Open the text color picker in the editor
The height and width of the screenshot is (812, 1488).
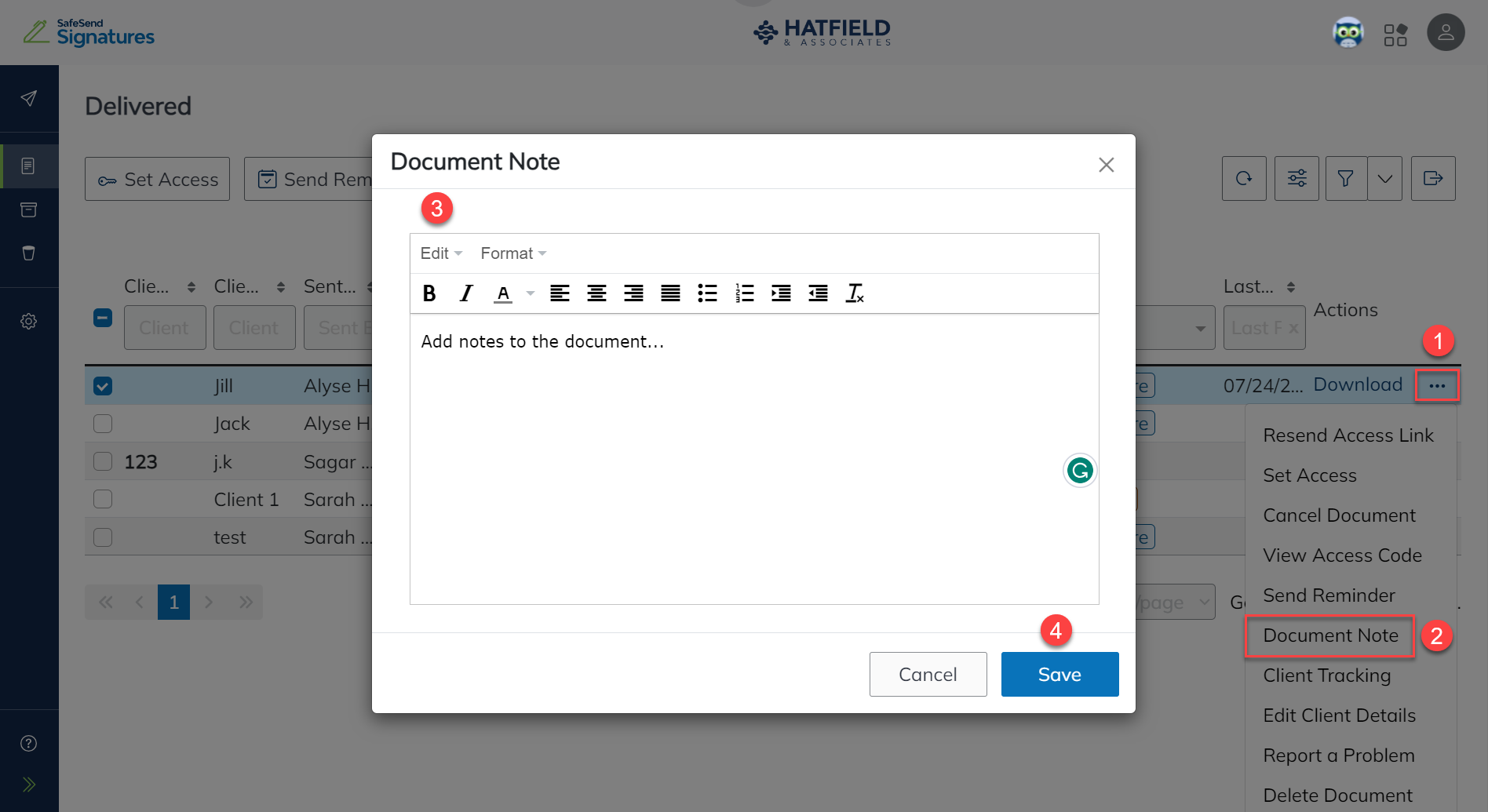click(503, 293)
